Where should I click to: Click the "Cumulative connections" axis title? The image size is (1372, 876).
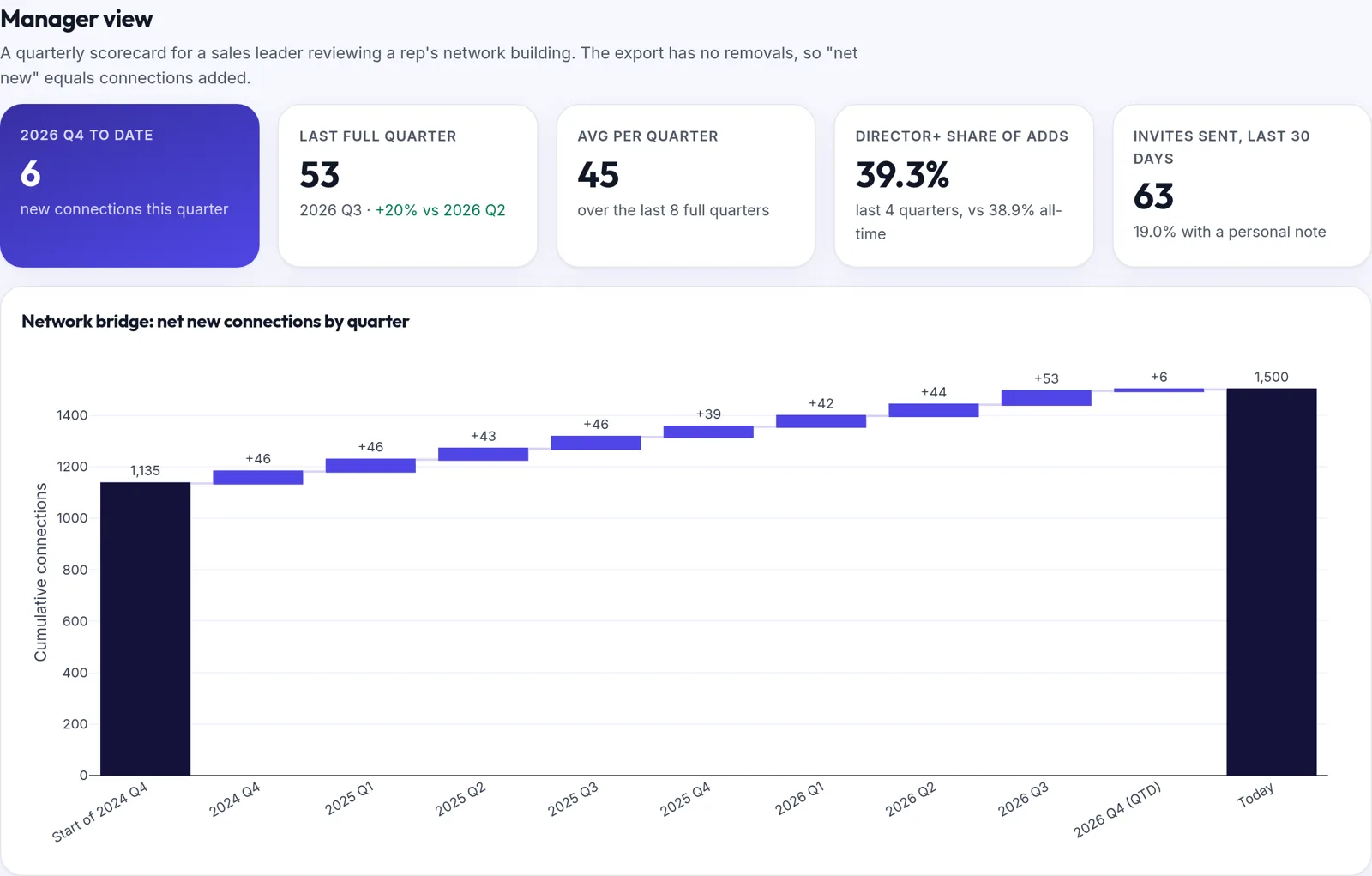point(40,572)
